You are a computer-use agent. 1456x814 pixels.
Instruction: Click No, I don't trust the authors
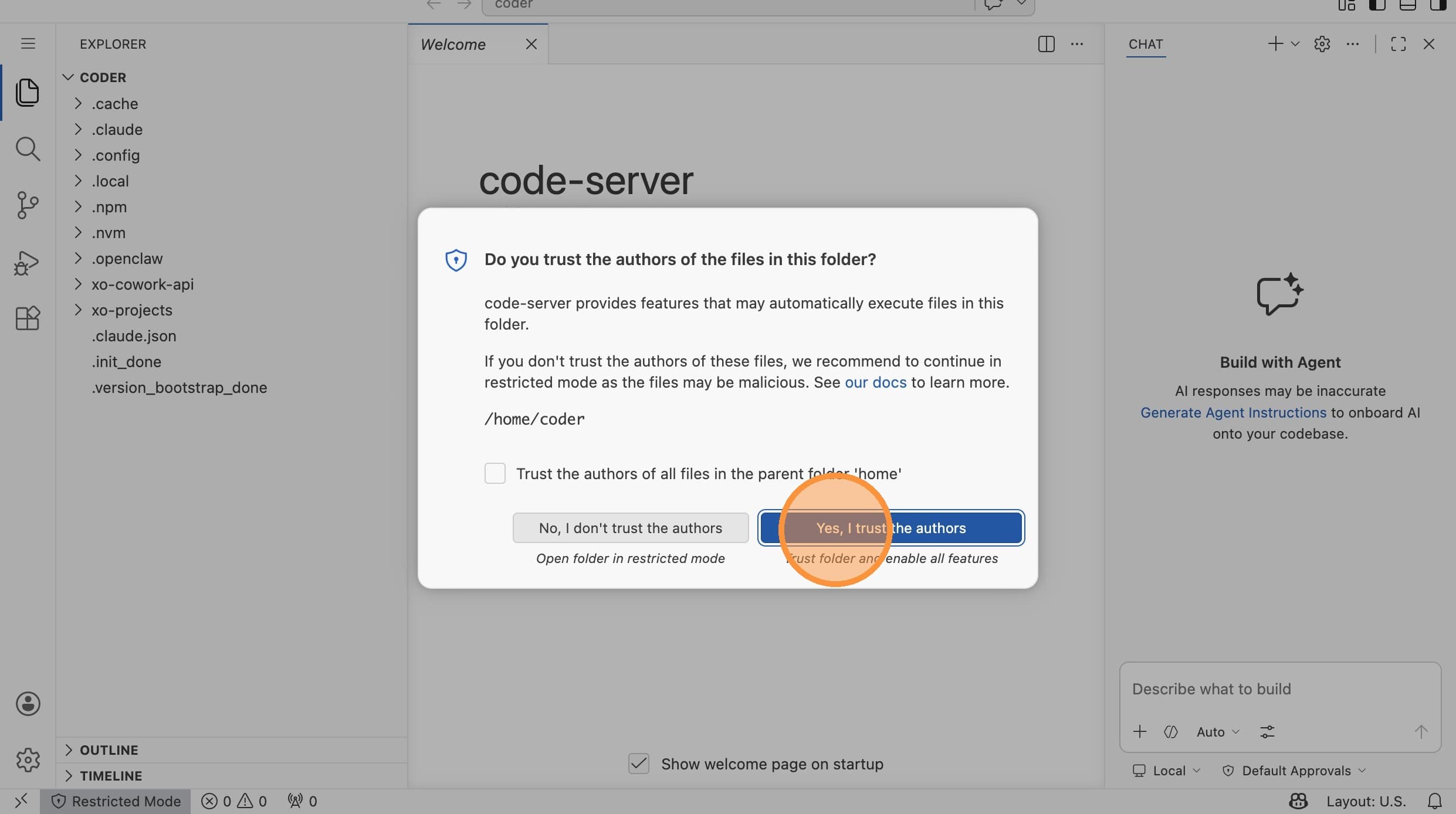click(631, 528)
